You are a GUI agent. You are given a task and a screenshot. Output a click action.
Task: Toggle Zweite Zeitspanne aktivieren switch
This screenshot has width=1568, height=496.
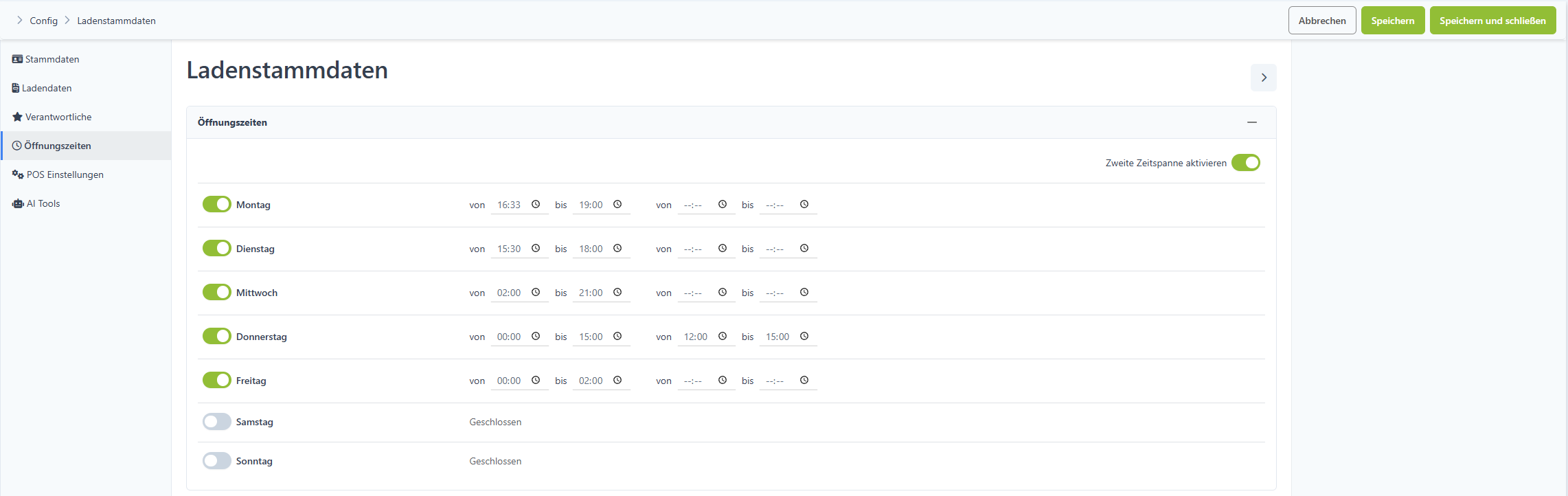point(1246,163)
